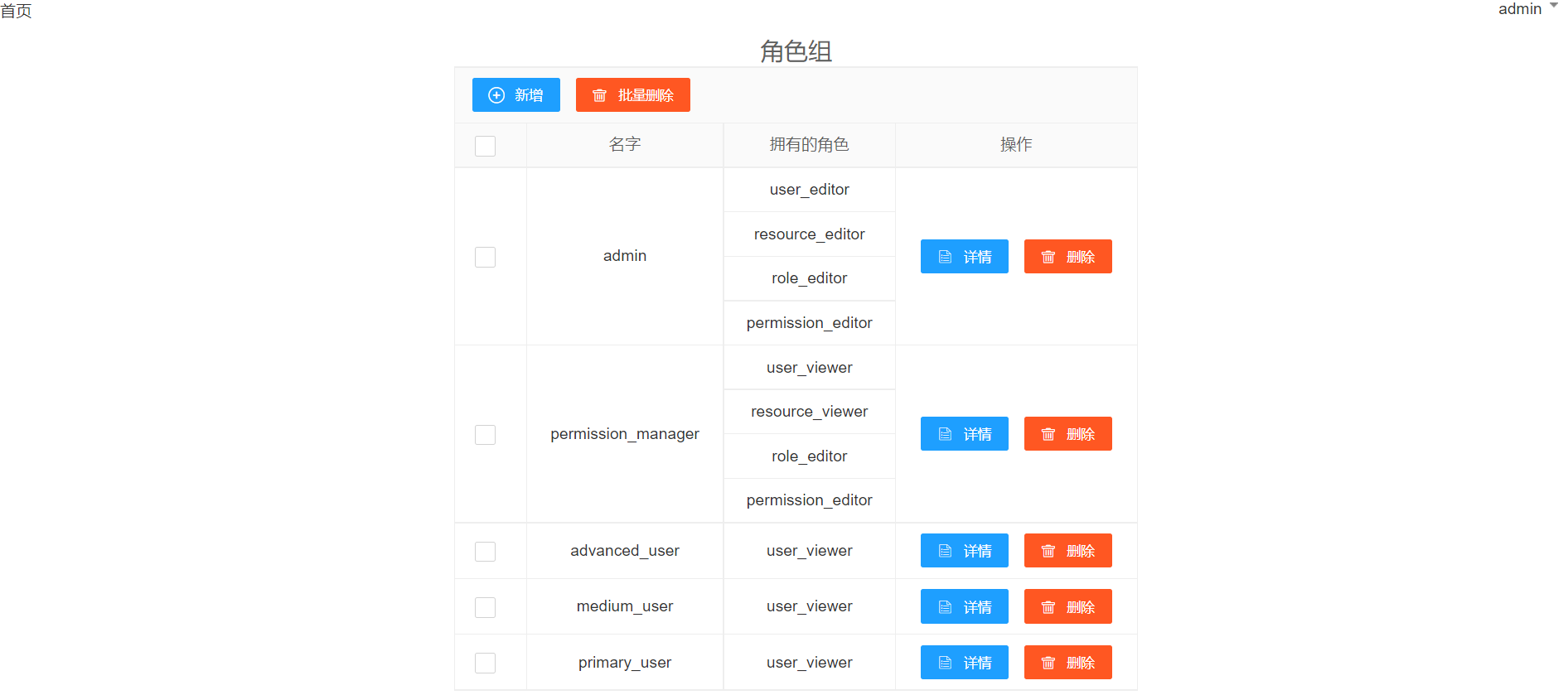Select the permission_manager name cell

pos(625,434)
